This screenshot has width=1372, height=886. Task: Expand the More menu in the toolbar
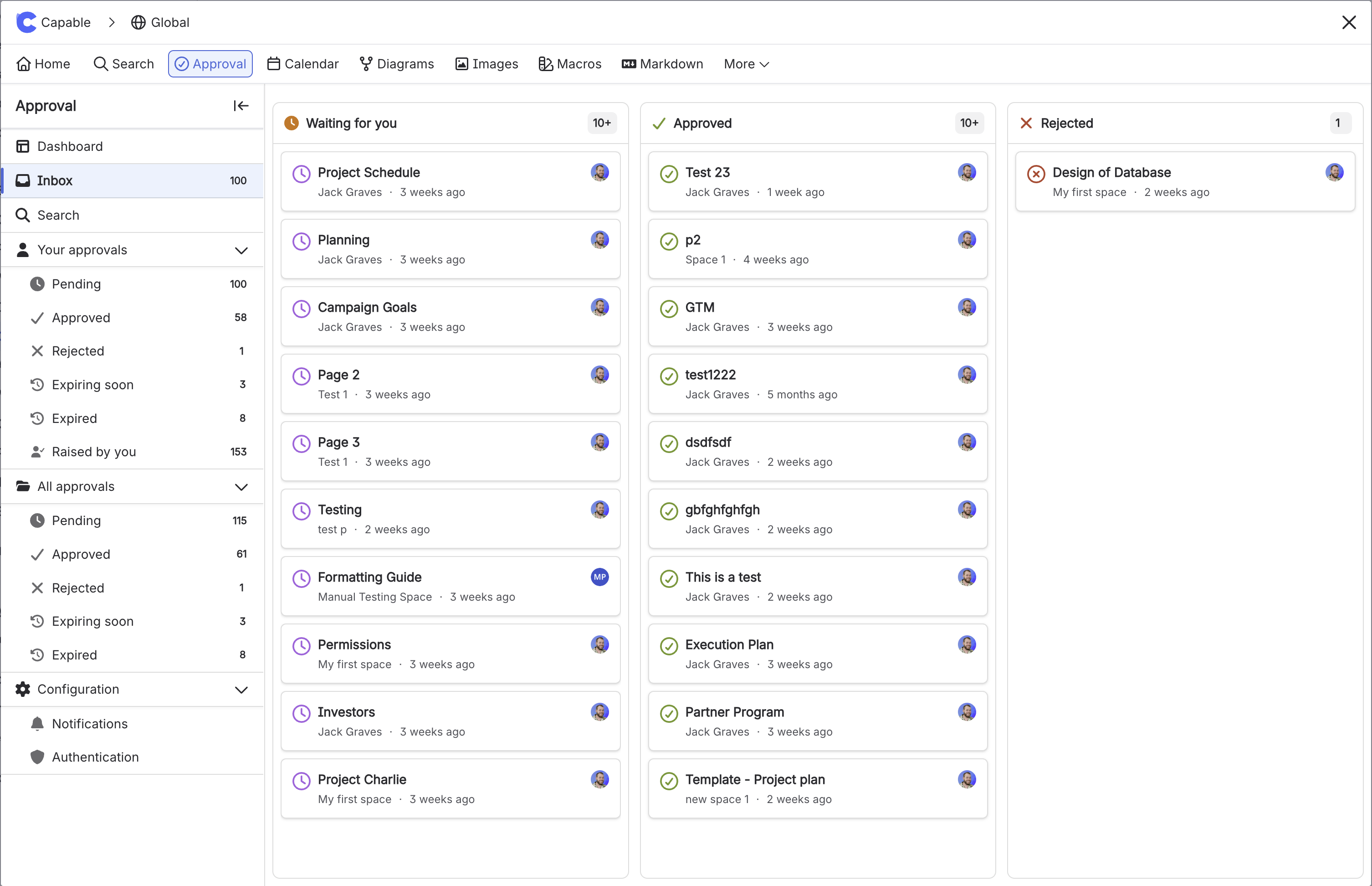pyautogui.click(x=745, y=64)
